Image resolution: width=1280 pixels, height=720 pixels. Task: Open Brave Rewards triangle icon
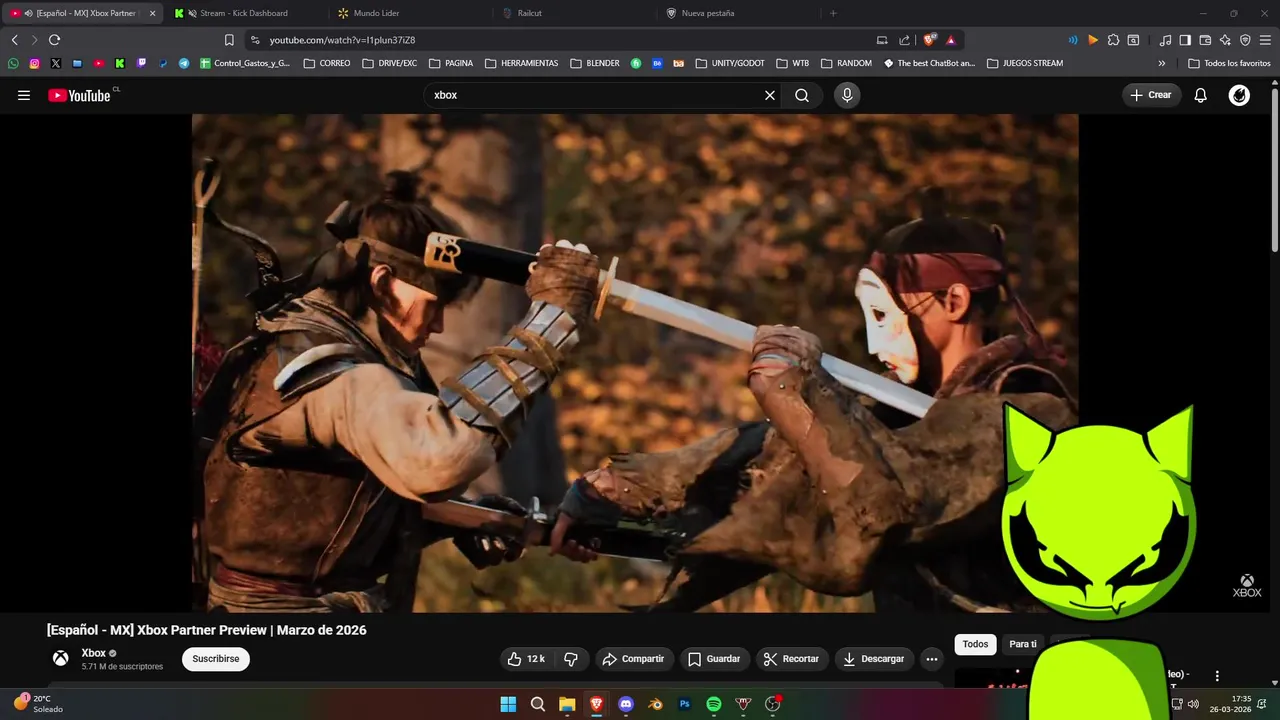point(950,40)
